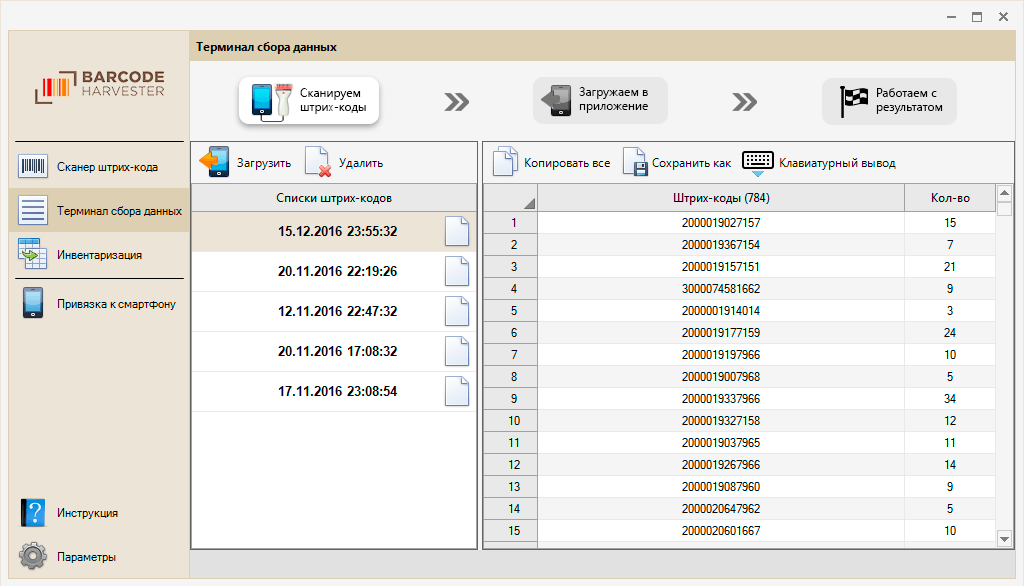Image resolution: width=1024 pixels, height=586 pixels.
Task: Select barcode cell 2000019337966
Action: coord(721,399)
